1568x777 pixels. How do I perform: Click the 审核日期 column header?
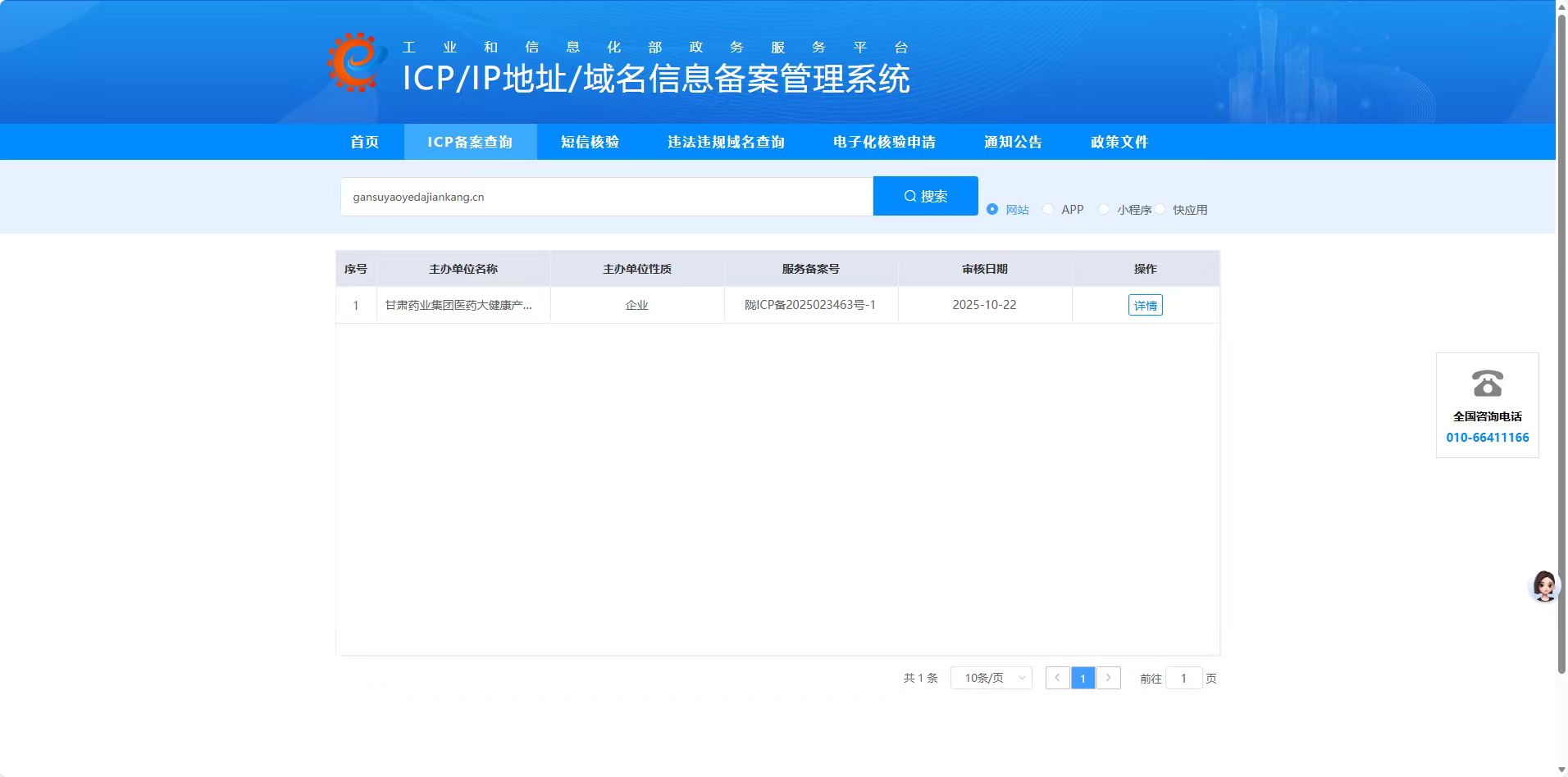985,269
